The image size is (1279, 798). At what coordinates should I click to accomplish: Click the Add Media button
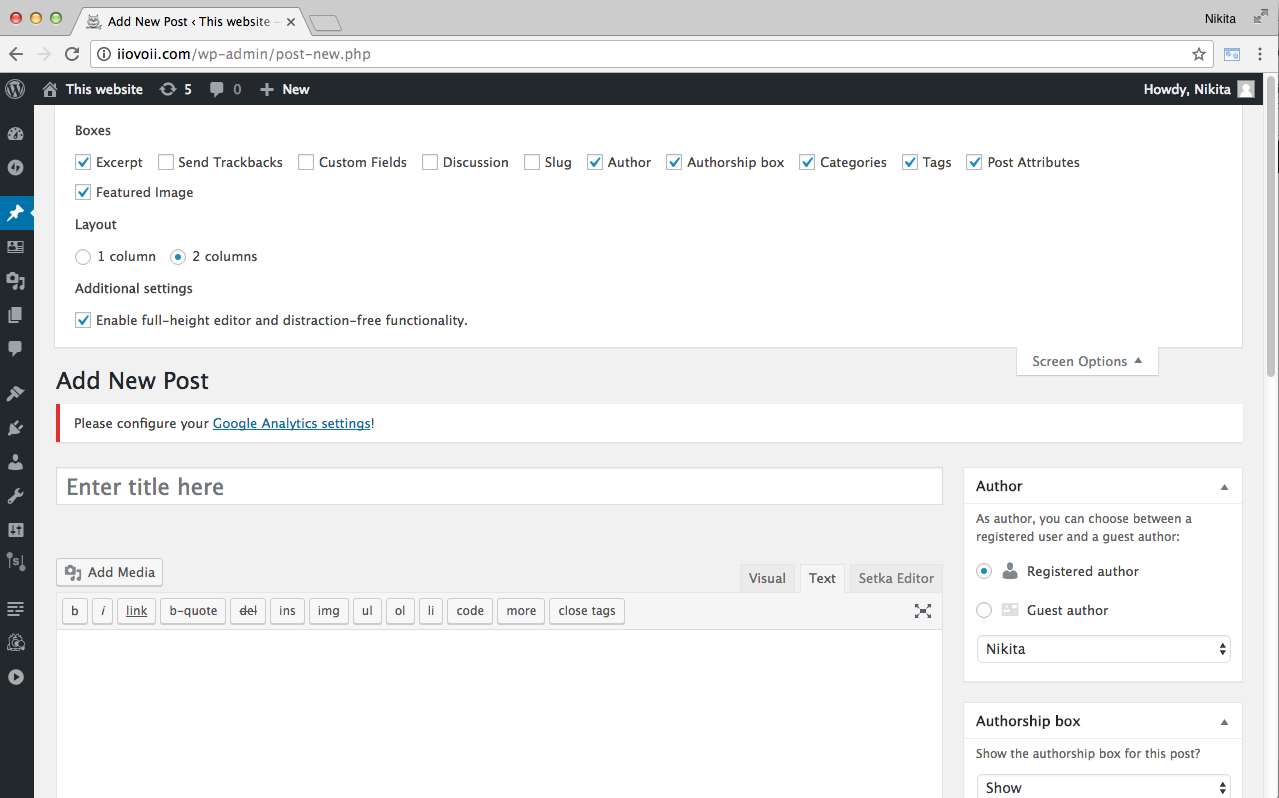tap(110, 572)
